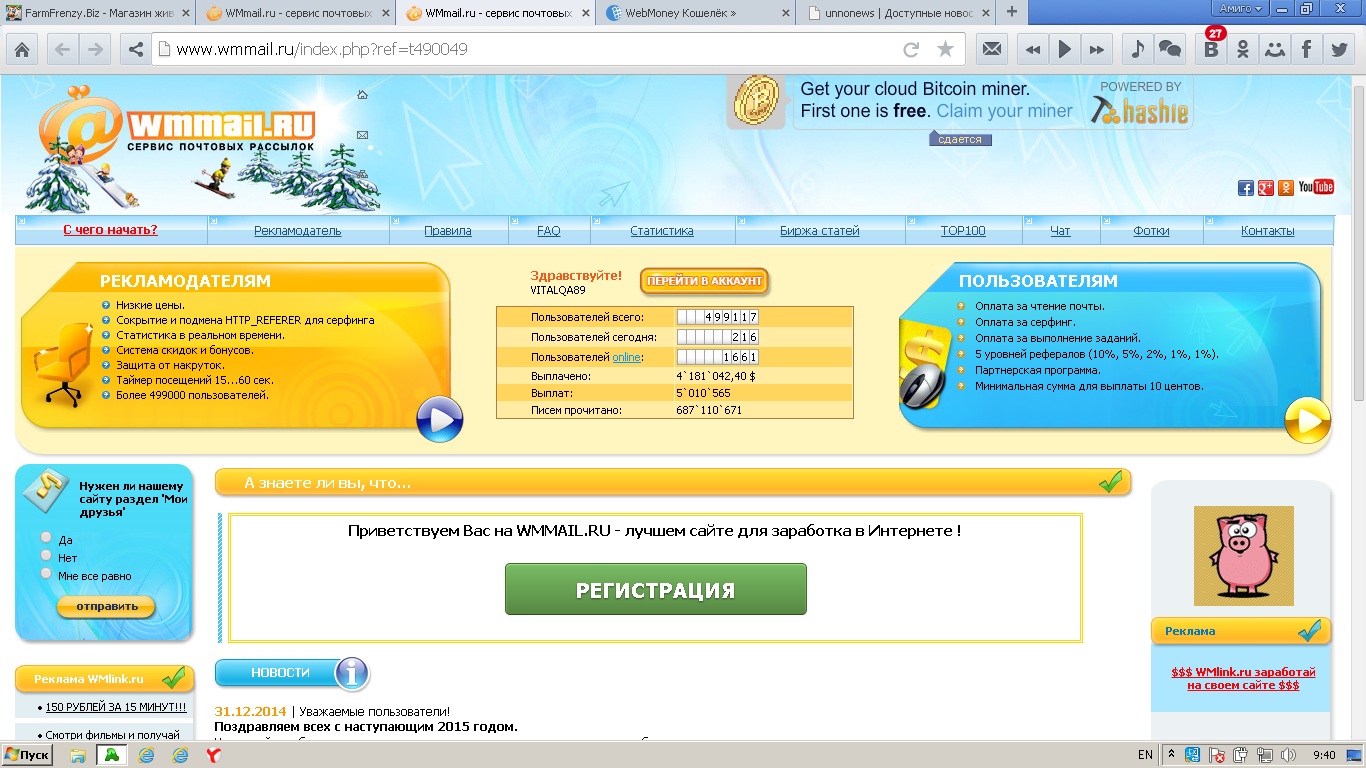This screenshot has width=1366, height=768.
Task: Open the Facebook icon in the browser toolbar
Action: 1307,49
